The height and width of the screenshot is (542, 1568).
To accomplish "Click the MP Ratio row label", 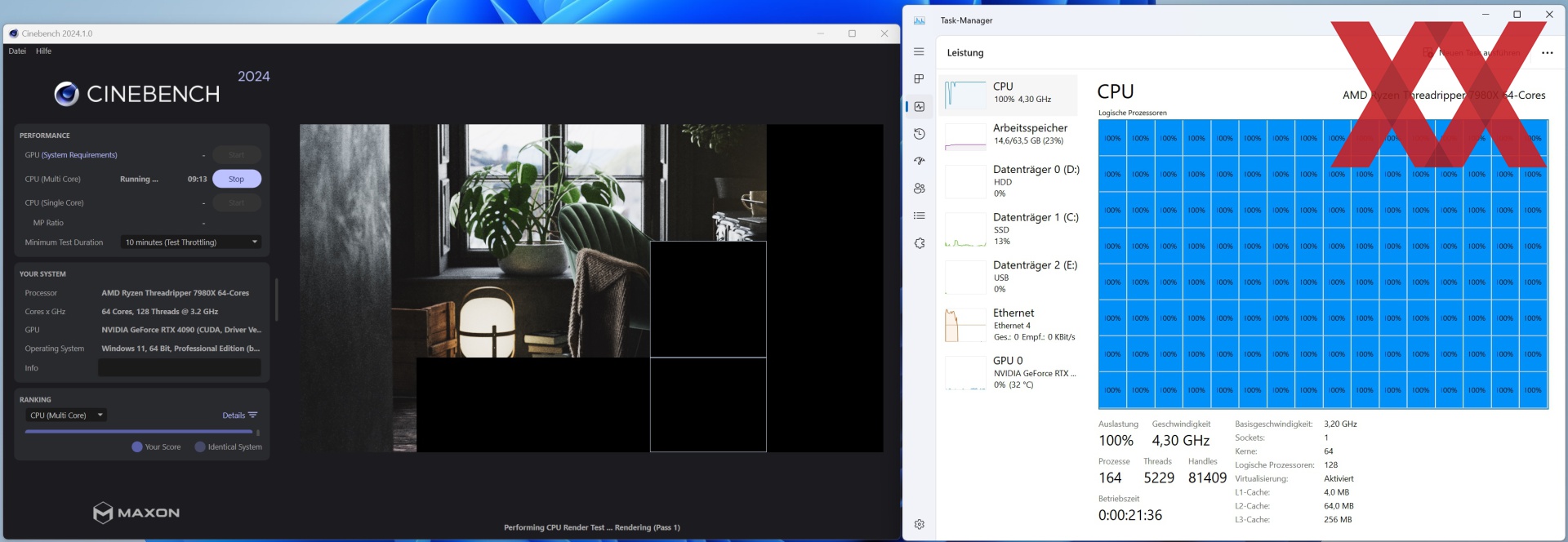I will [x=48, y=223].
